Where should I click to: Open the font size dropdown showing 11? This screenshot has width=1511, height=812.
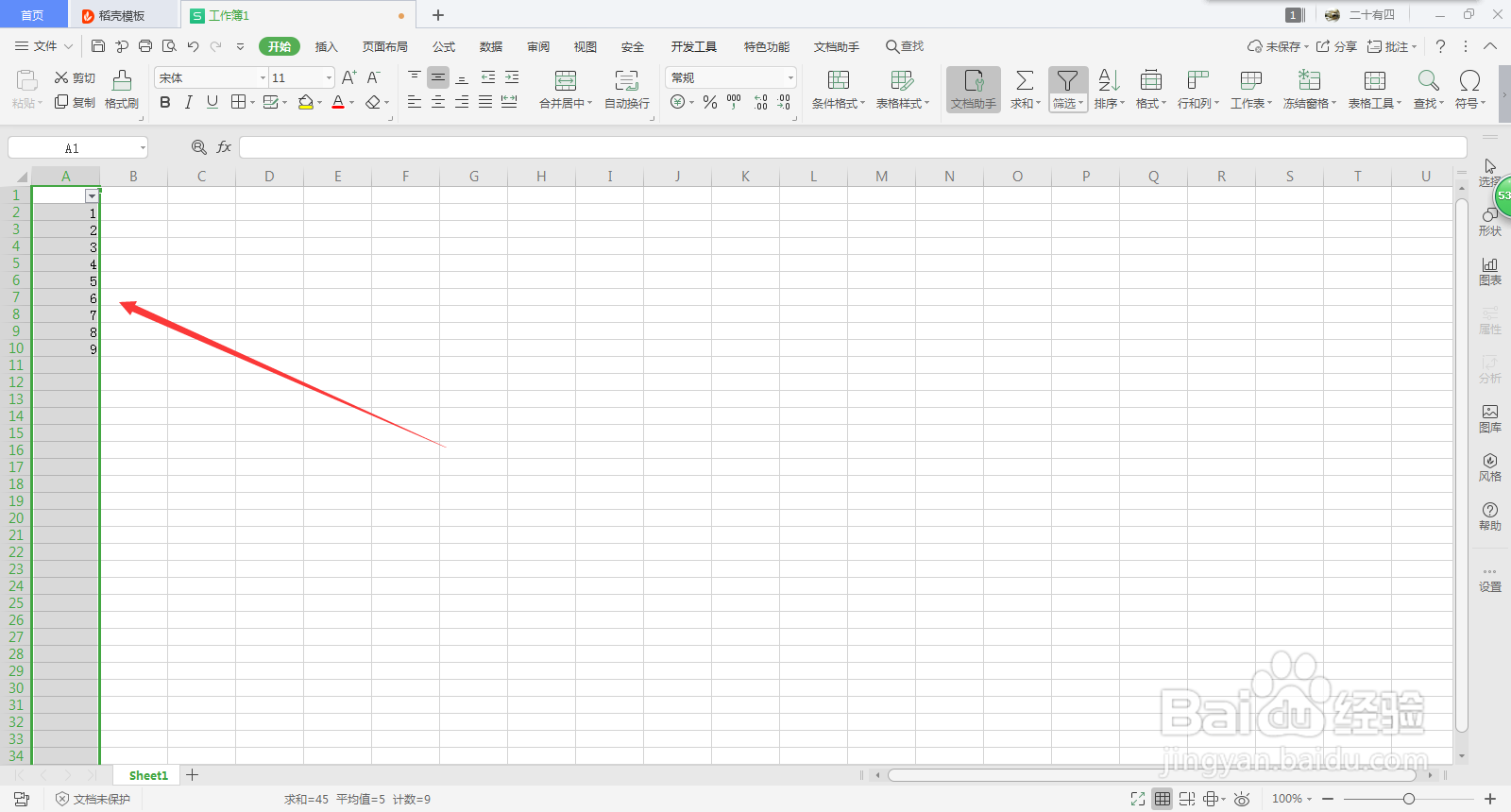point(329,77)
